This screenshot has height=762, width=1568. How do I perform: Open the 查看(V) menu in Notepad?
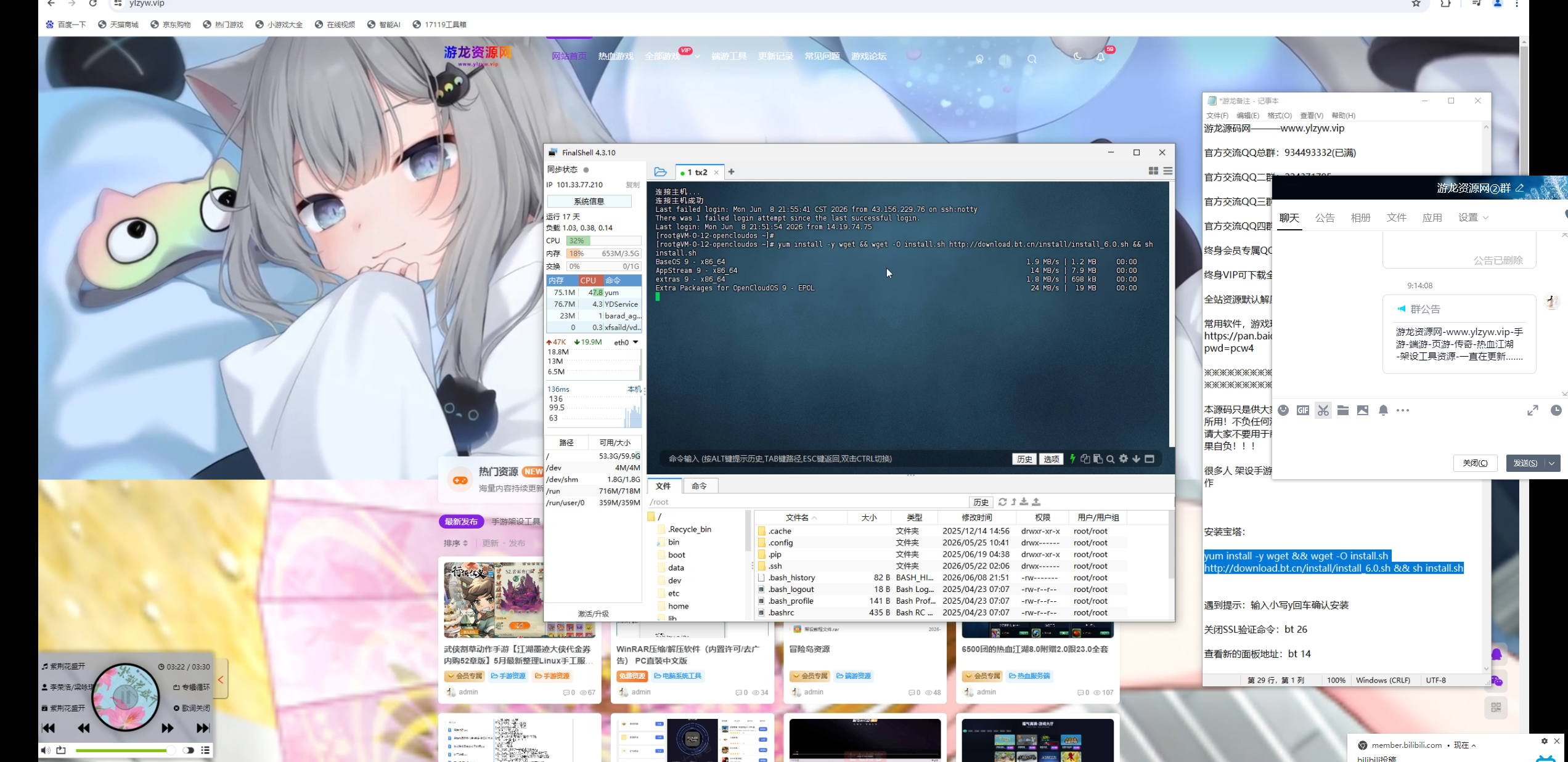[x=1312, y=115]
